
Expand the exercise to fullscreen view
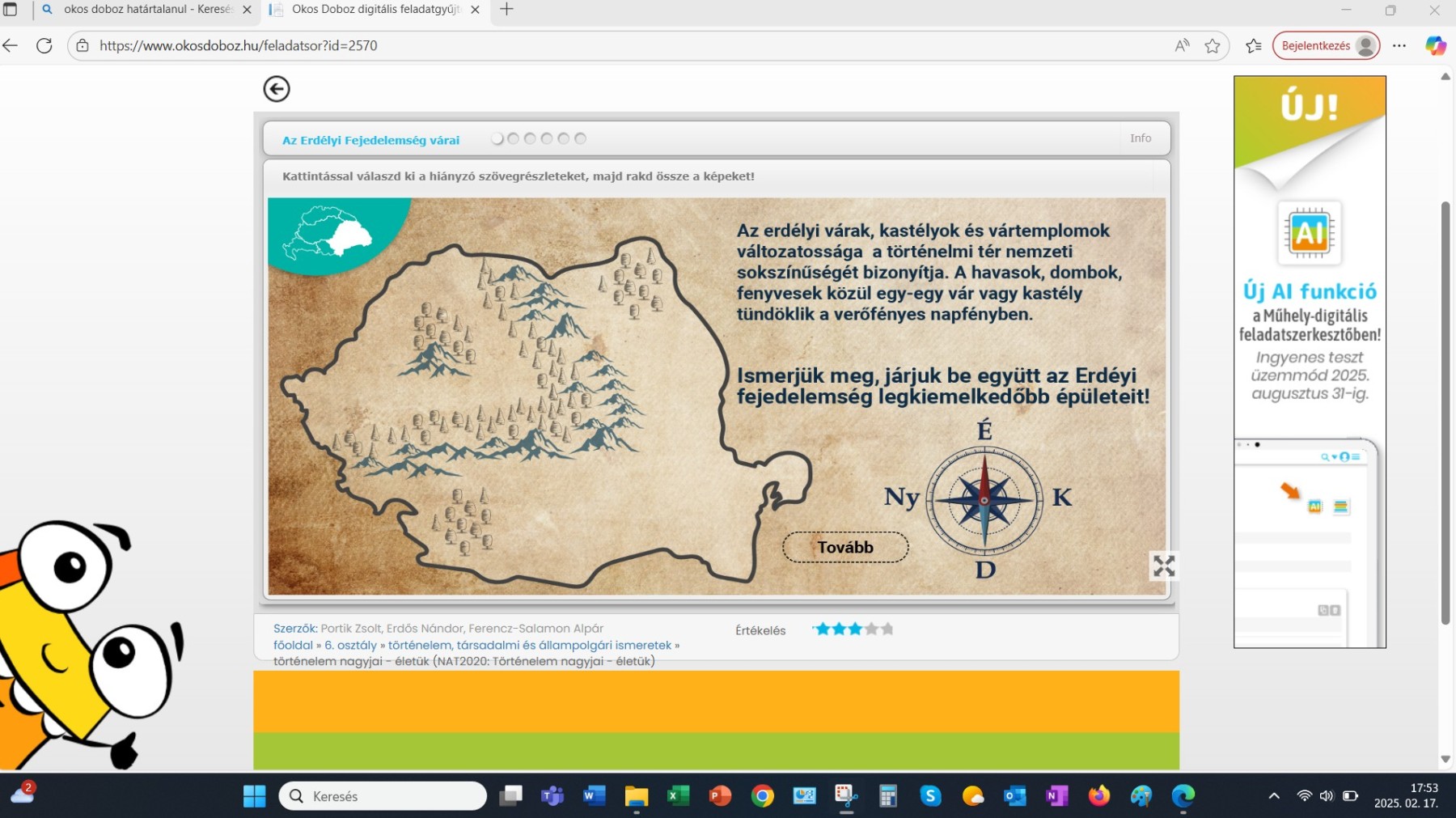[x=1163, y=566]
